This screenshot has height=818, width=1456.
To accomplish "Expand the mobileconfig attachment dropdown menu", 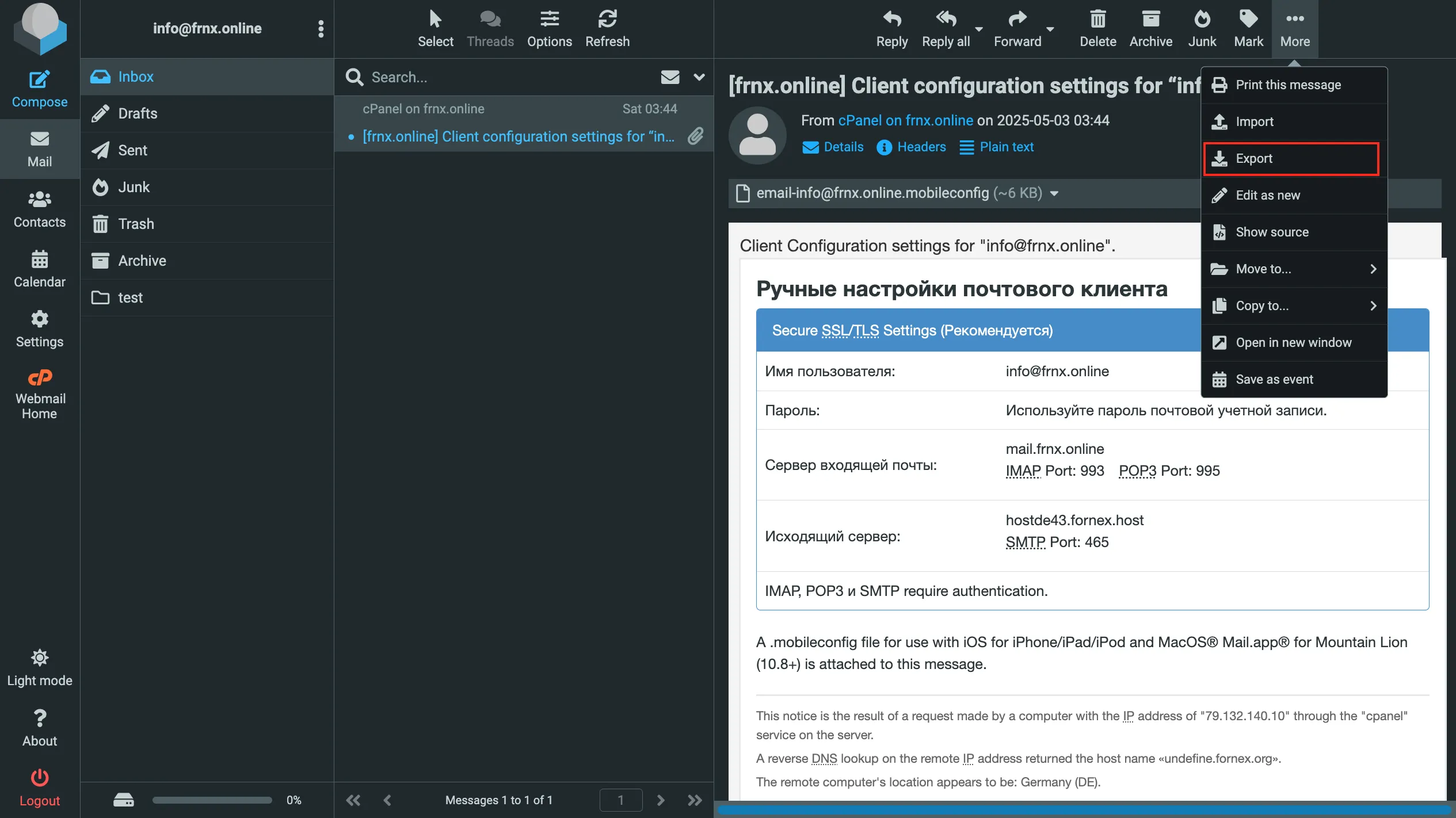I will tap(1054, 193).
